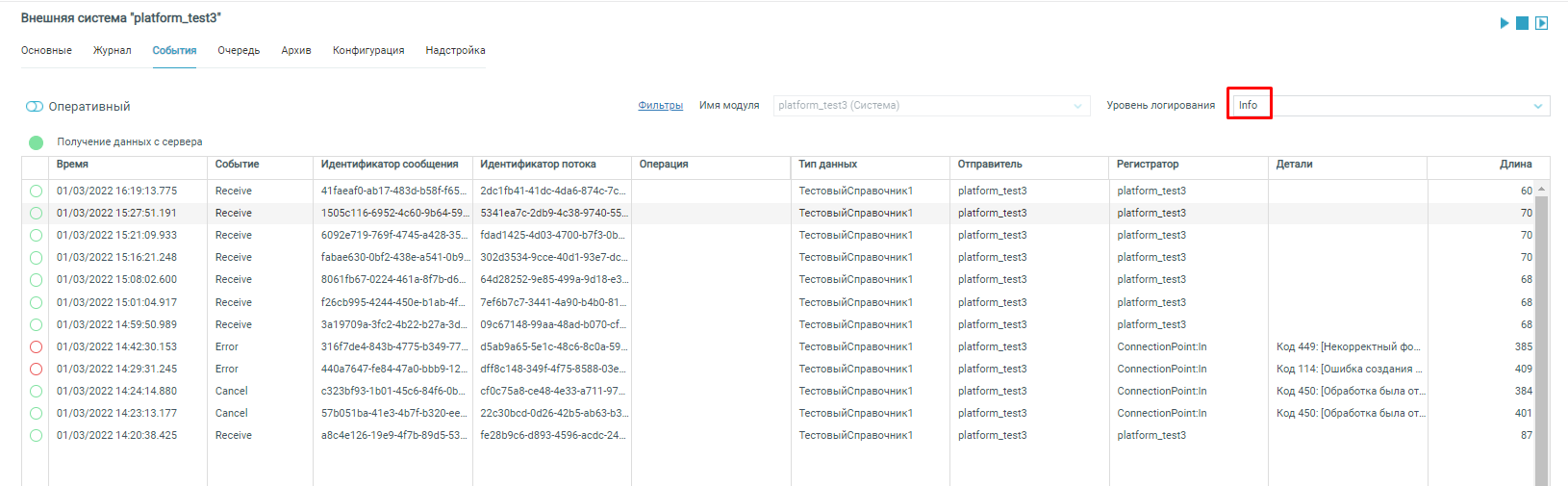
Task: Click the green server data status indicator
Action: tap(37, 142)
